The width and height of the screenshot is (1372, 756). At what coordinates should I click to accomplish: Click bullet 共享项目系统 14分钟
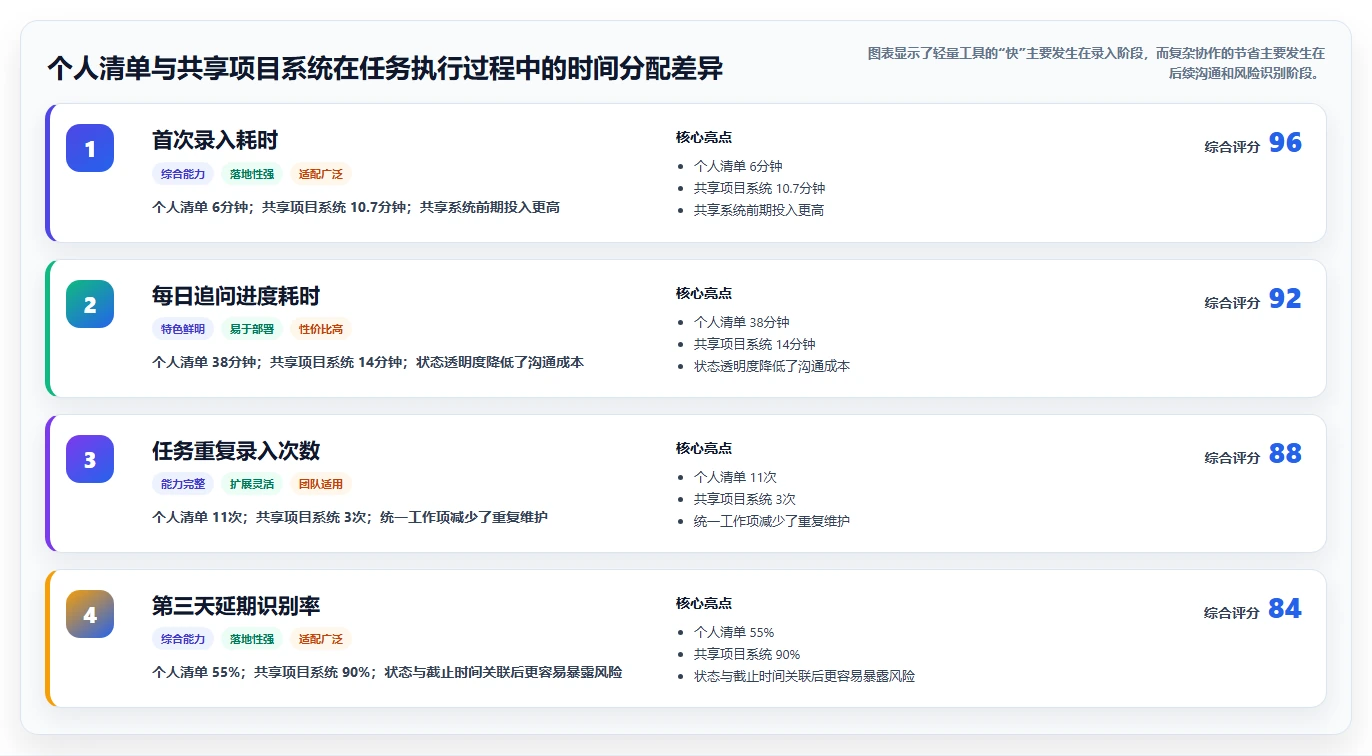click(x=755, y=345)
